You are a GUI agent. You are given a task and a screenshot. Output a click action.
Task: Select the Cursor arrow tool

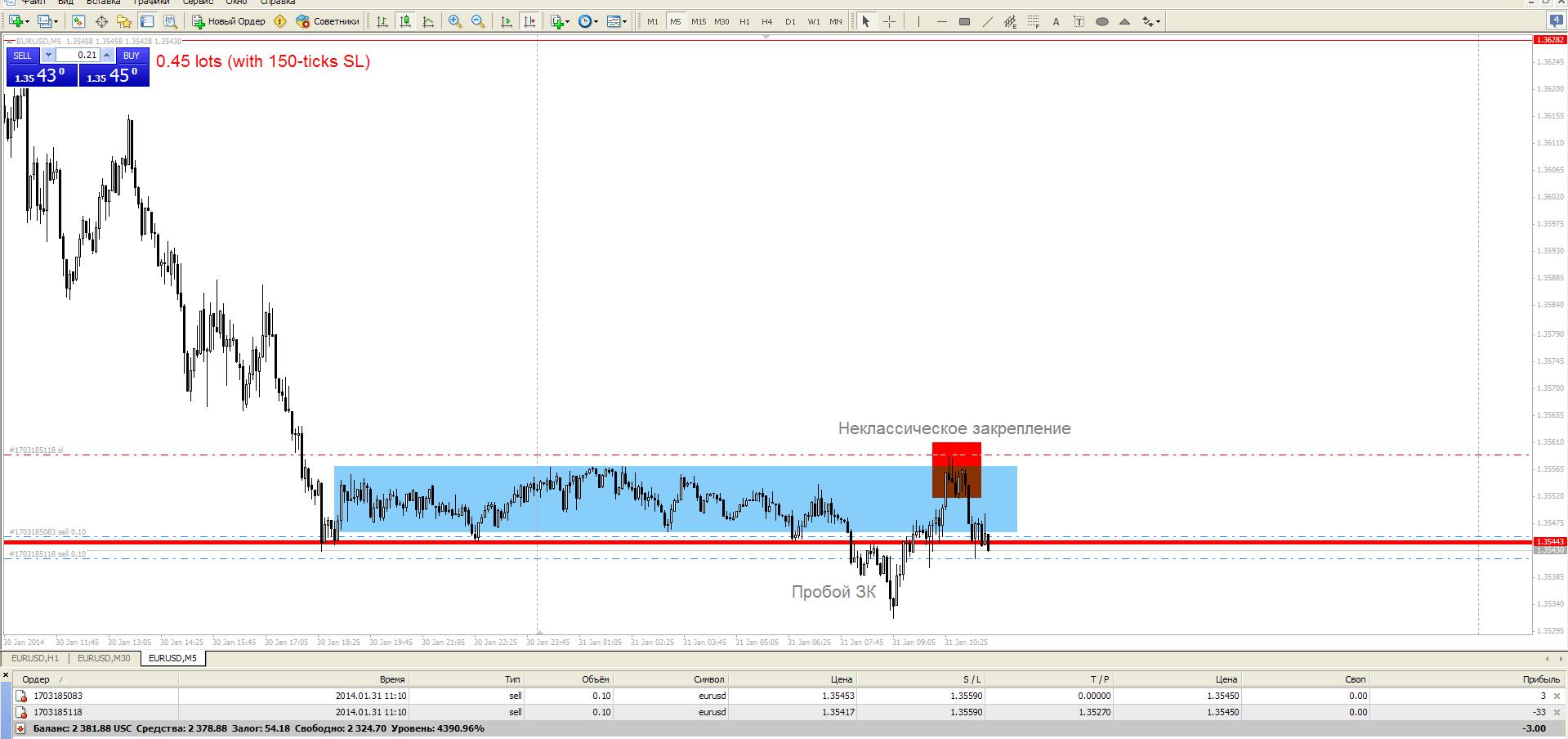[866, 22]
